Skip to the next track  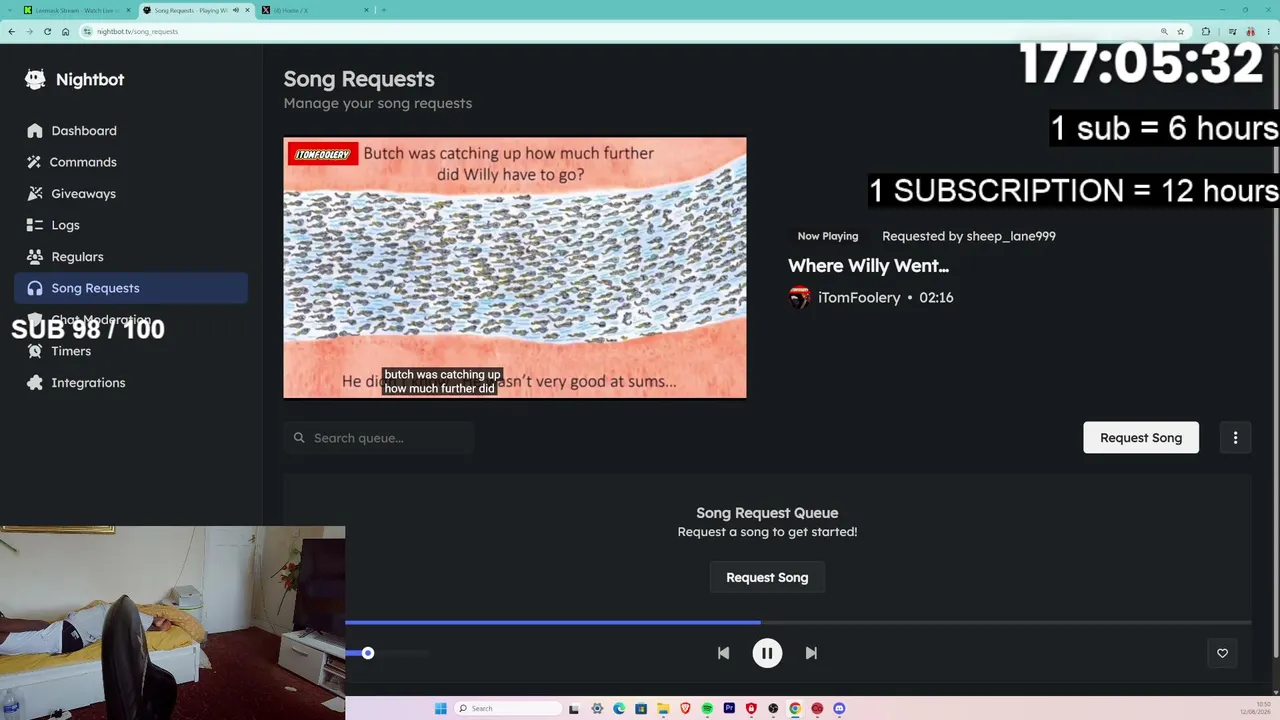[811, 653]
